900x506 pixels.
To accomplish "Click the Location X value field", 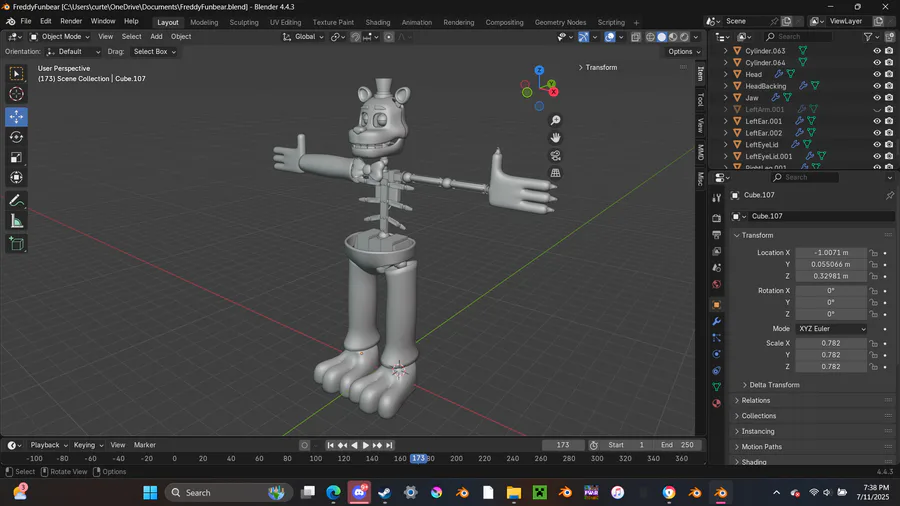I will point(831,253).
